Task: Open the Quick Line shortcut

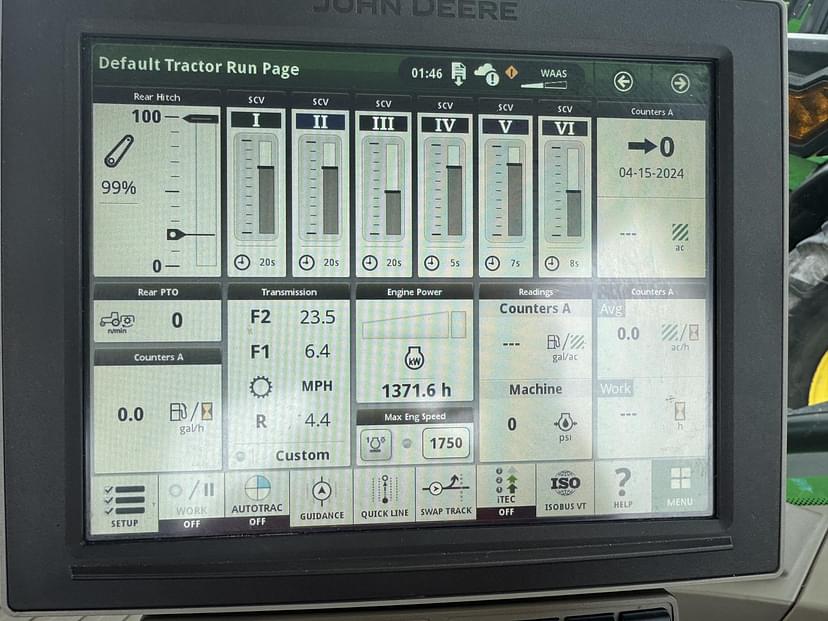Action: [384, 496]
